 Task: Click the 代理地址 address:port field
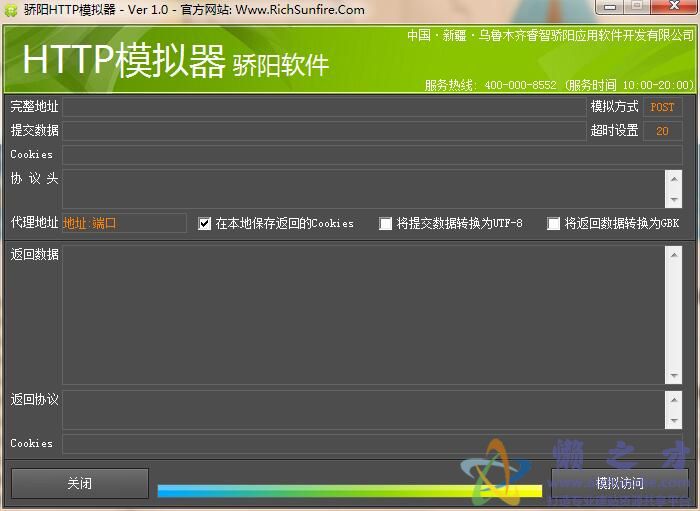124,223
